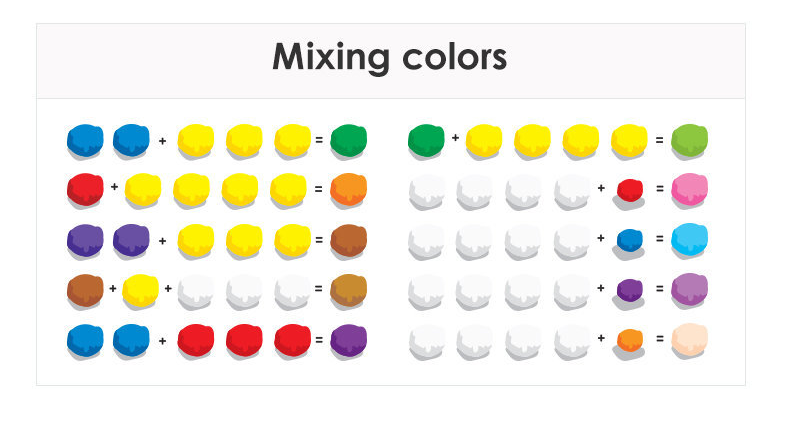Screen dimensions: 785x424
Task: Click the small purple blob added to white
Action: [x=629, y=290]
